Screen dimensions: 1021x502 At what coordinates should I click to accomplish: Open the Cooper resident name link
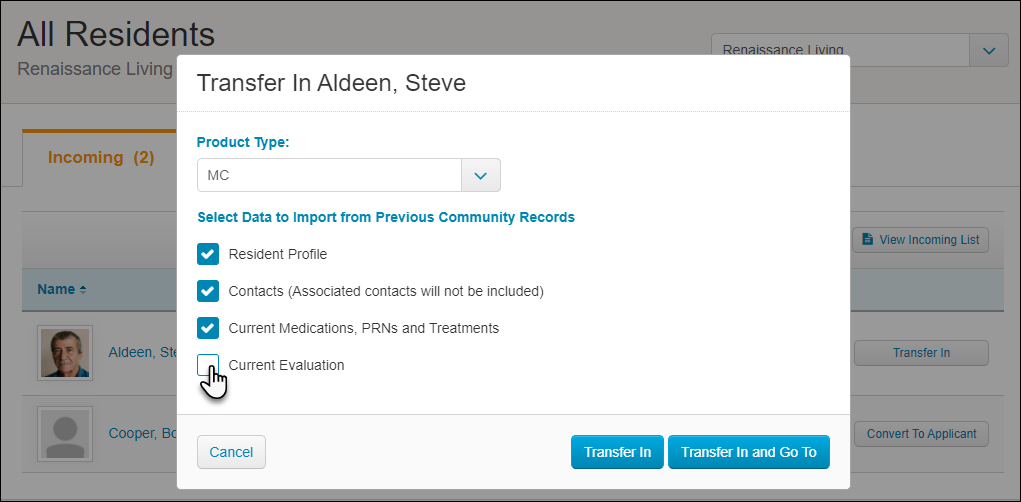click(143, 434)
